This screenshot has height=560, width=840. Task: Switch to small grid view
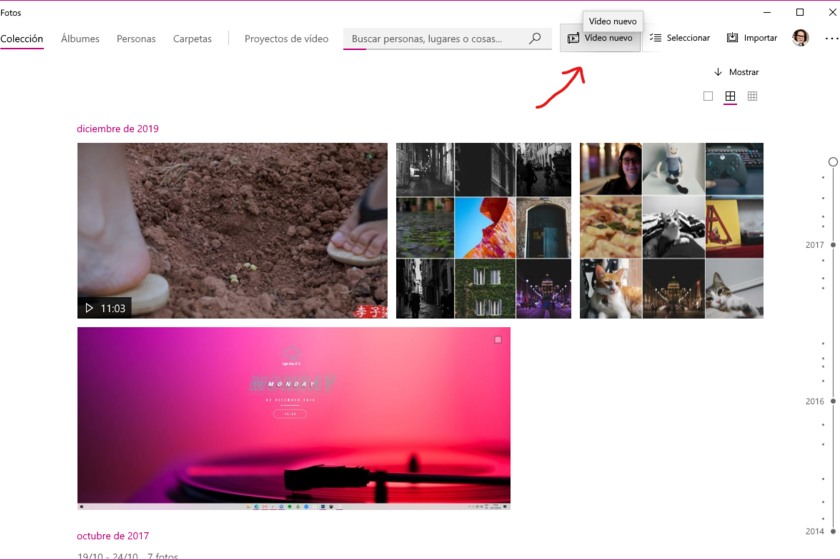[752, 96]
